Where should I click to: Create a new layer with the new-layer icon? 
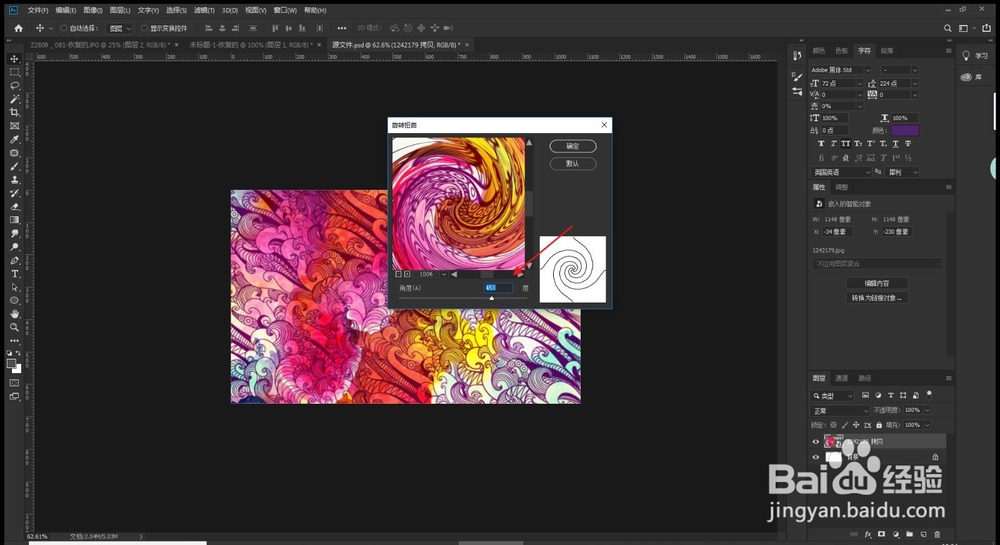923,534
